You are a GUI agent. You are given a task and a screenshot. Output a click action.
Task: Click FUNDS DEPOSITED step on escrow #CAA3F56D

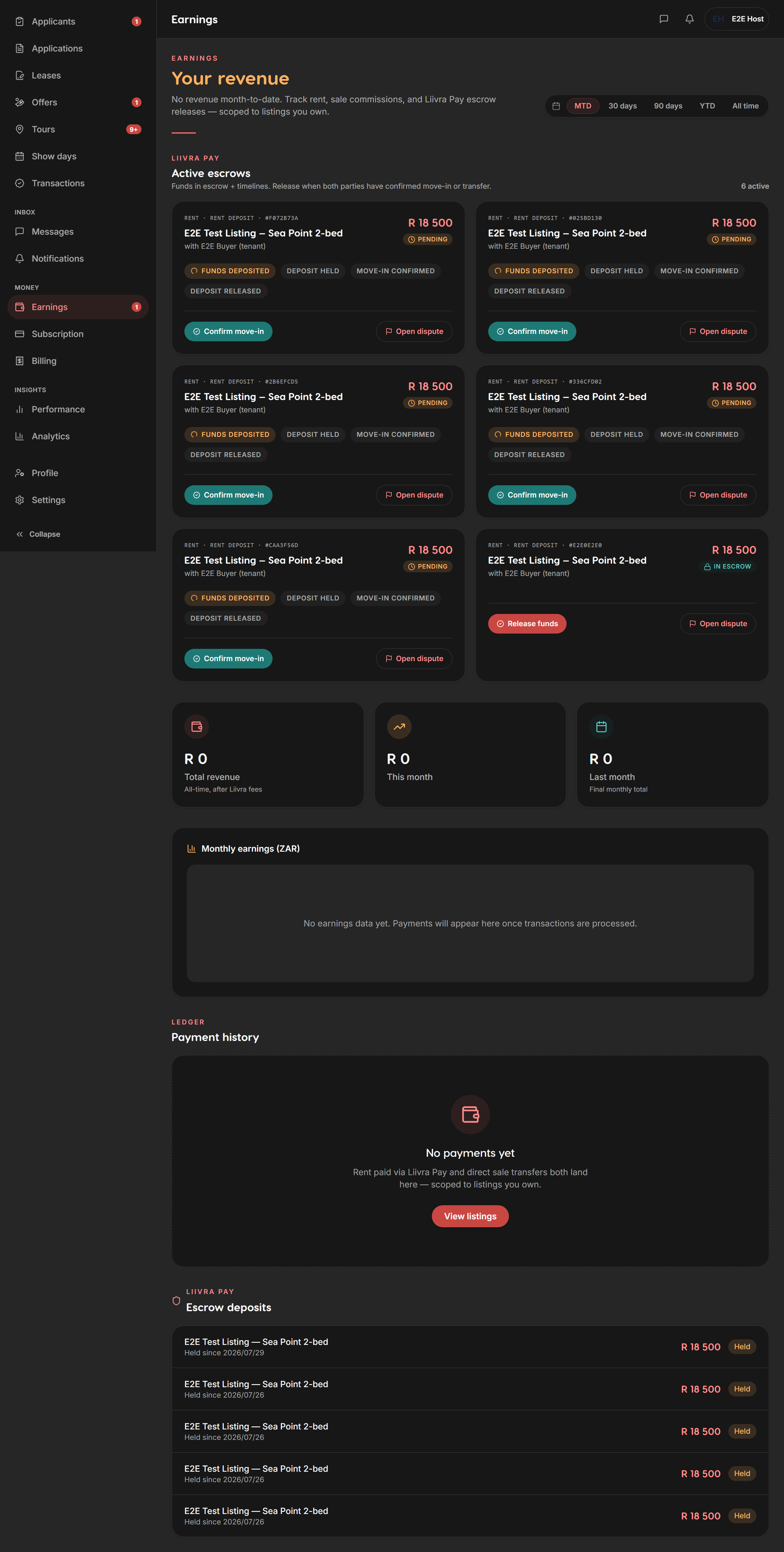(x=230, y=598)
